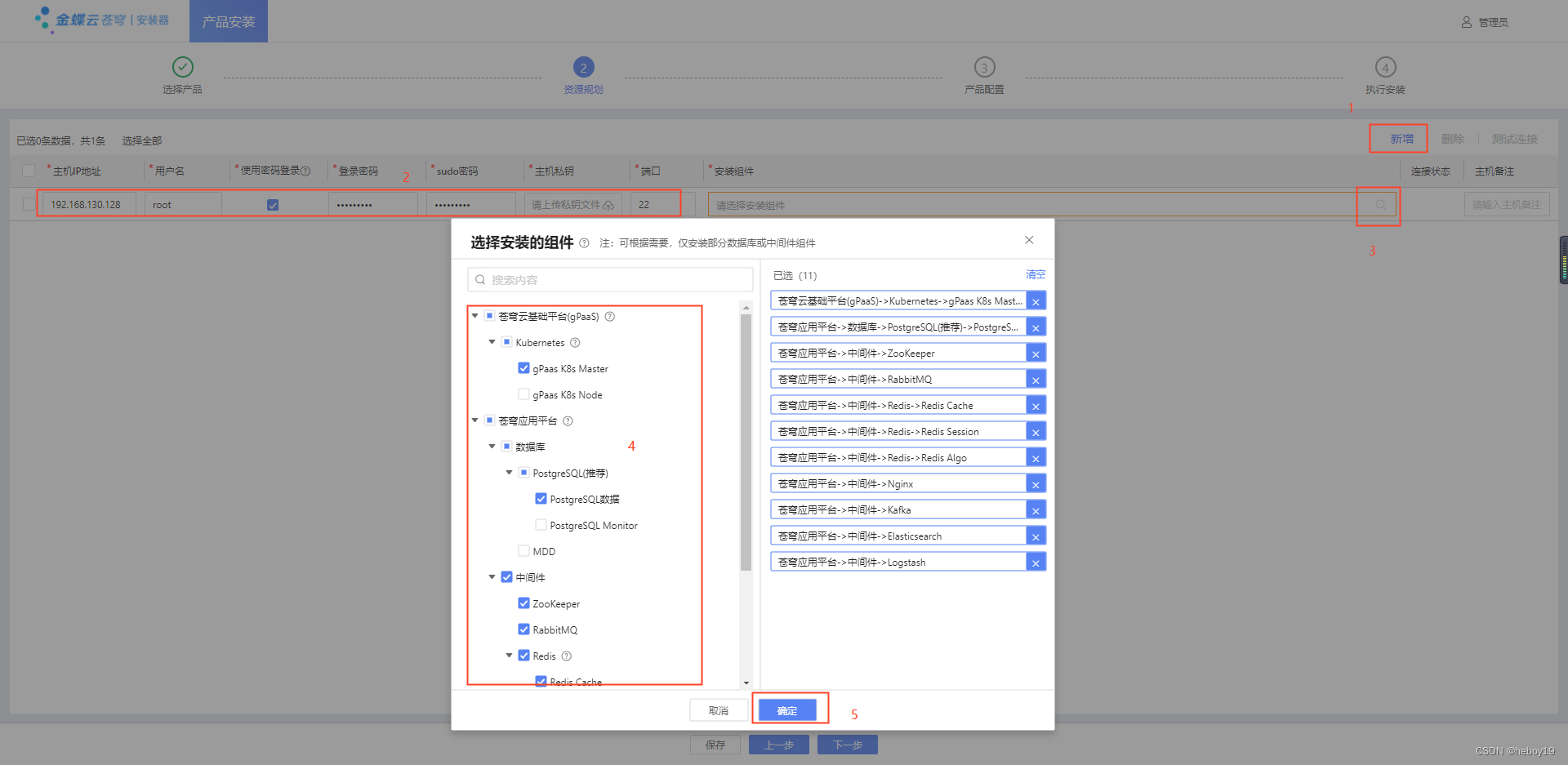Screen dimensions: 1568x765
Task: Open help icon next to 苍穹应用平台
Action: 568,421
